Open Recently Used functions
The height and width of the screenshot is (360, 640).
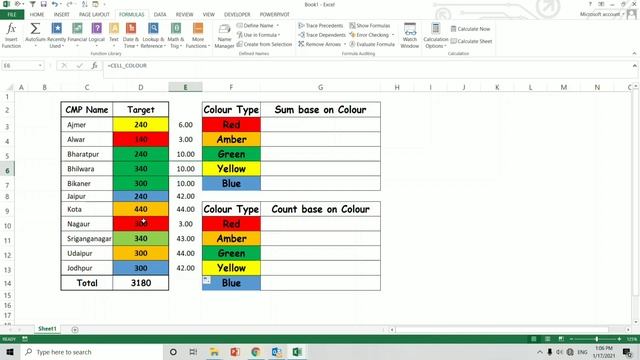pyautogui.click(x=56, y=36)
